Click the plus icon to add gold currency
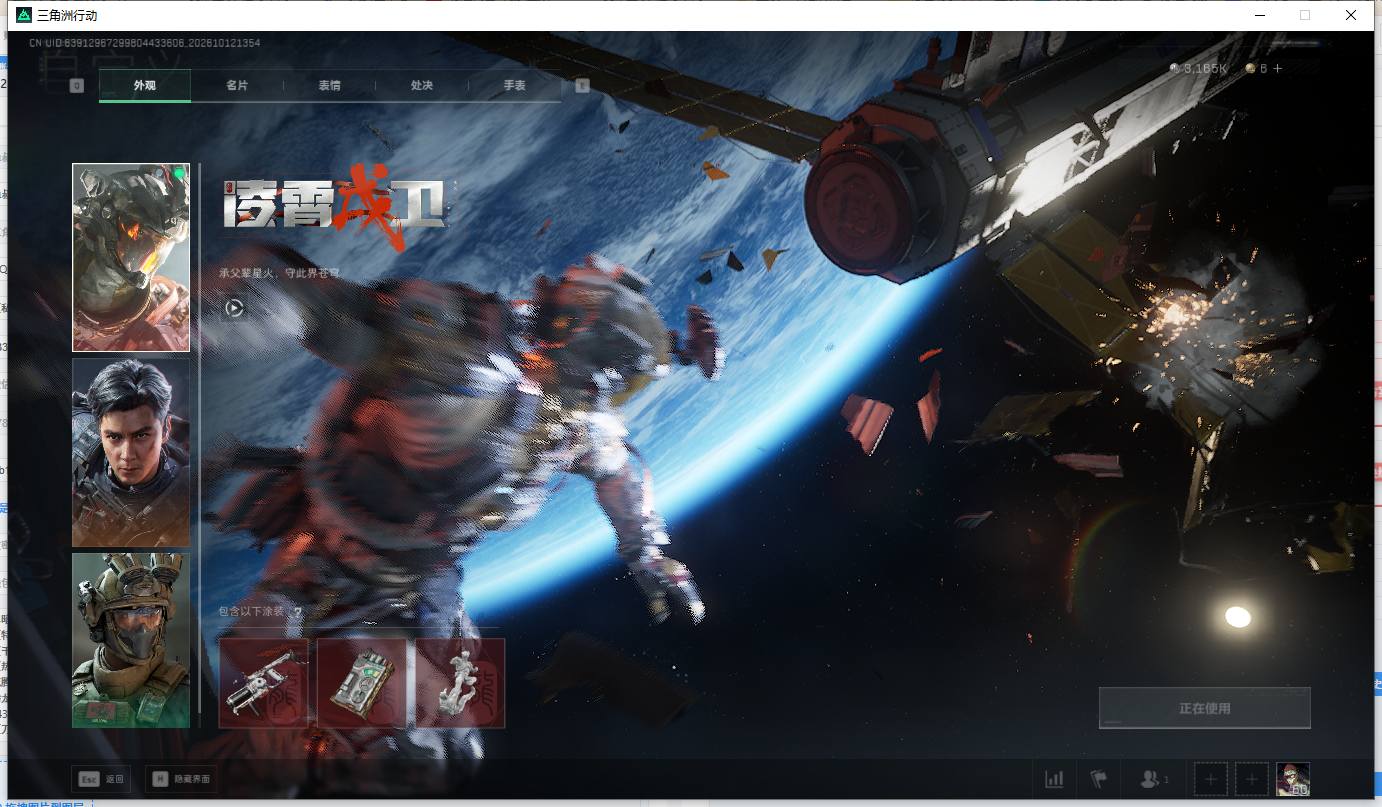Image resolution: width=1382 pixels, height=807 pixels. tap(1277, 68)
